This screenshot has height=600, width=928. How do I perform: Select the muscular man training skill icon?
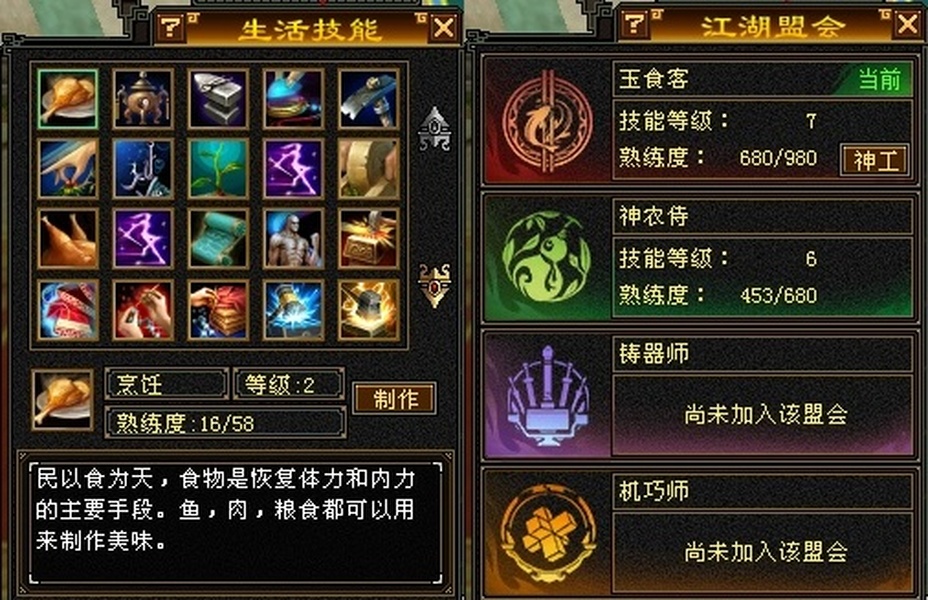tap(294, 238)
